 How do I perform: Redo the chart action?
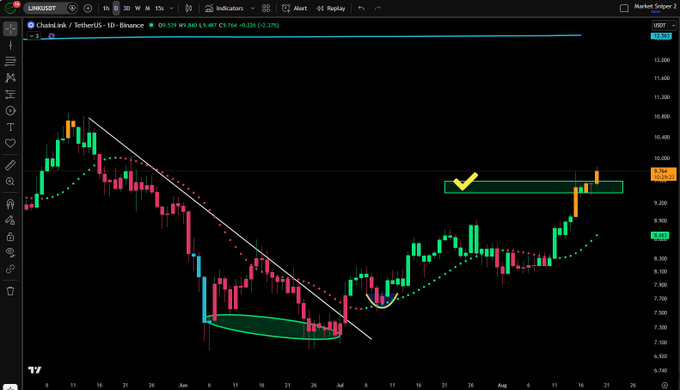(x=377, y=8)
